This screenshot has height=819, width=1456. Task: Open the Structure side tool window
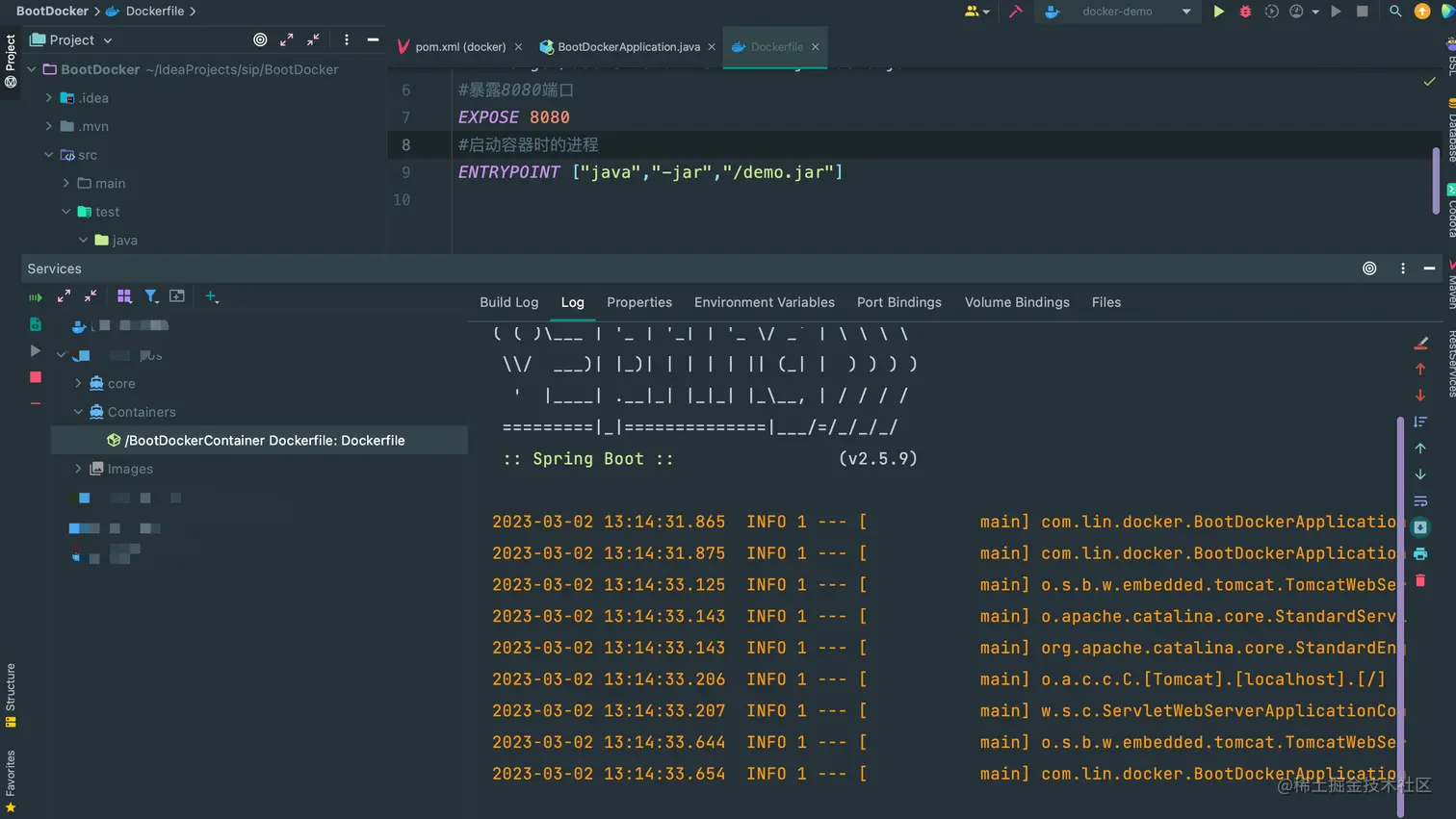11,695
